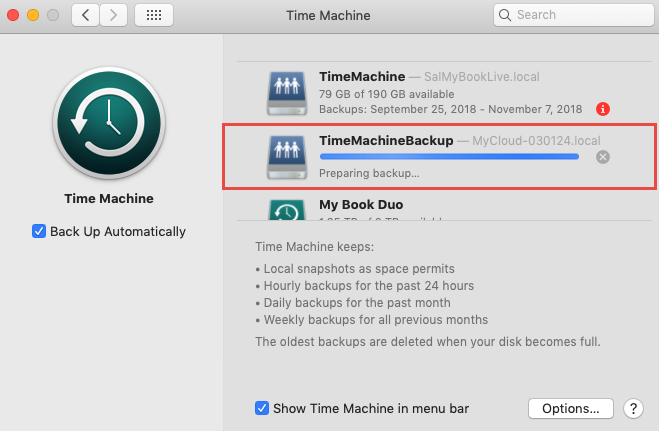This screenshot has height=431, width=659.
Task: Show all preferences grid button
Action: 154,15
